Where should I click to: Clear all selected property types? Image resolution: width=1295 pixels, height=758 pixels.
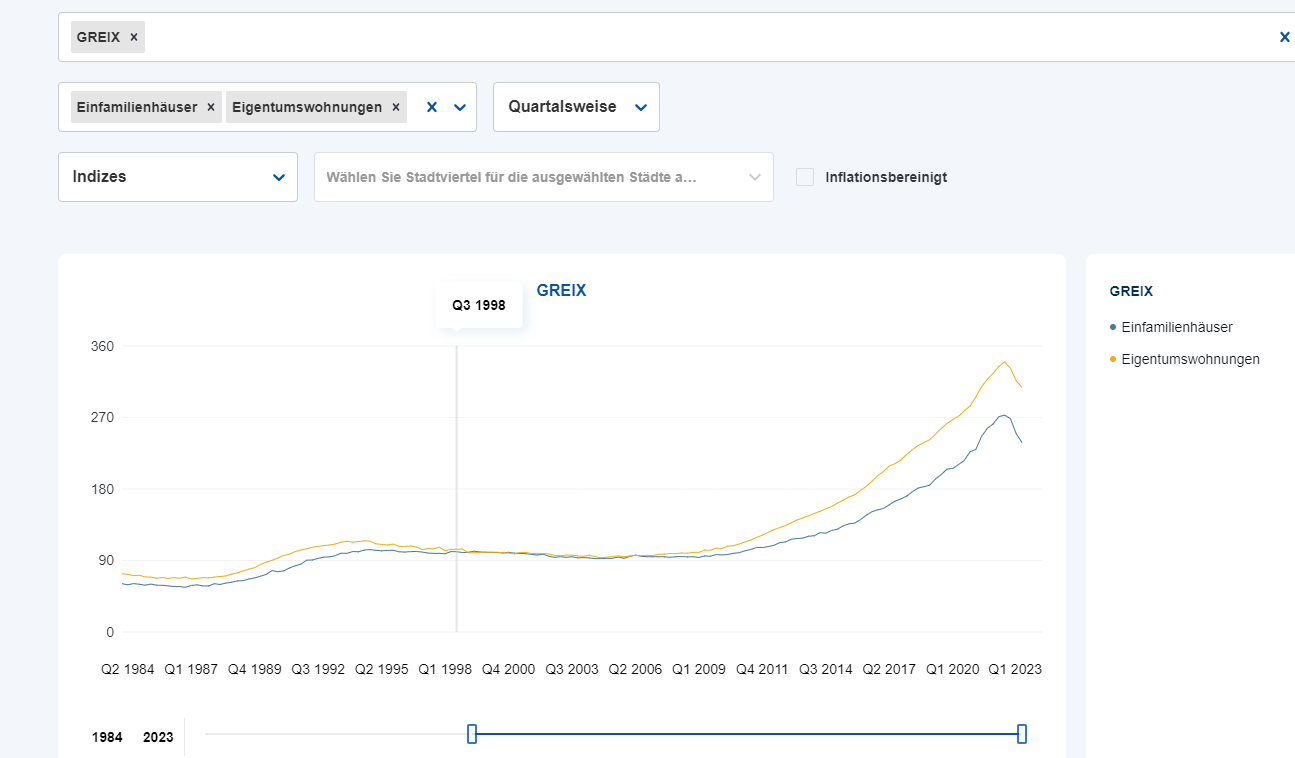(x=432, y=107)
